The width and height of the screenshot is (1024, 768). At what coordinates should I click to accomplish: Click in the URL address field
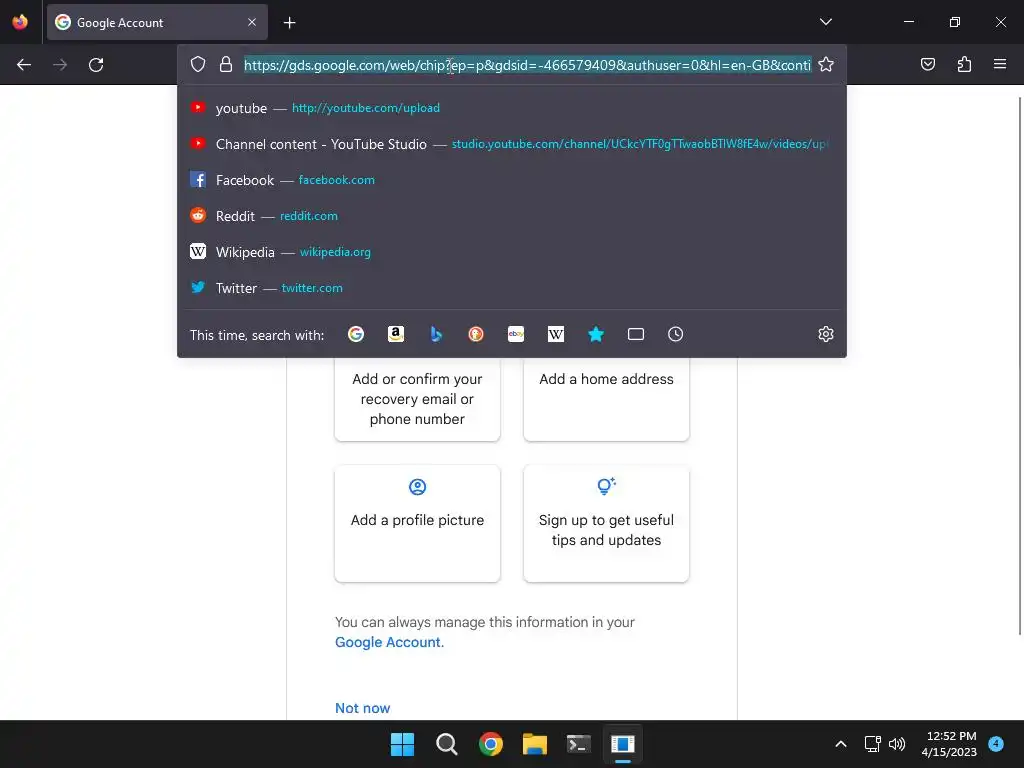pos(528,65)
